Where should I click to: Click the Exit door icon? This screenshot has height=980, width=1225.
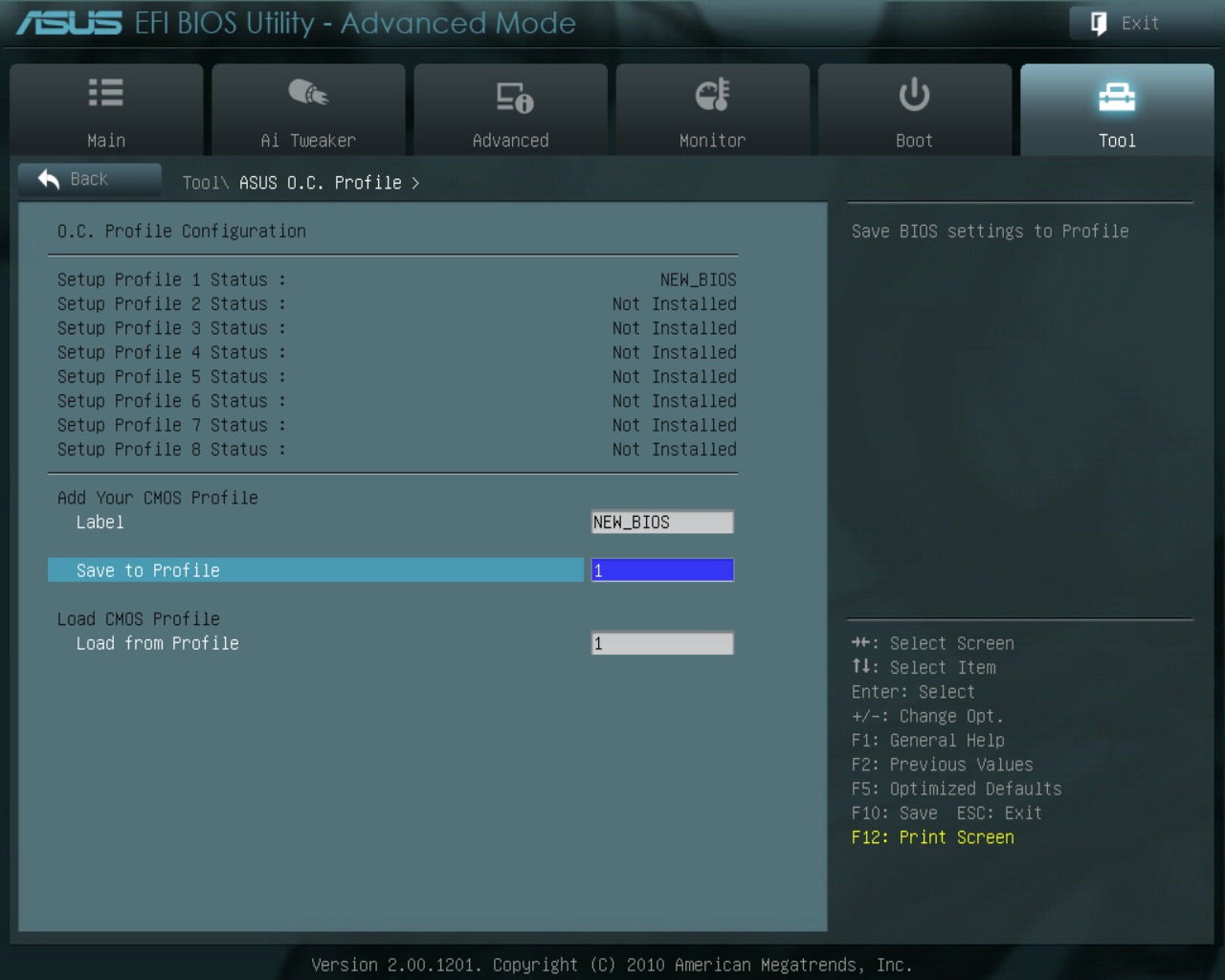(x=1099, y=23)
